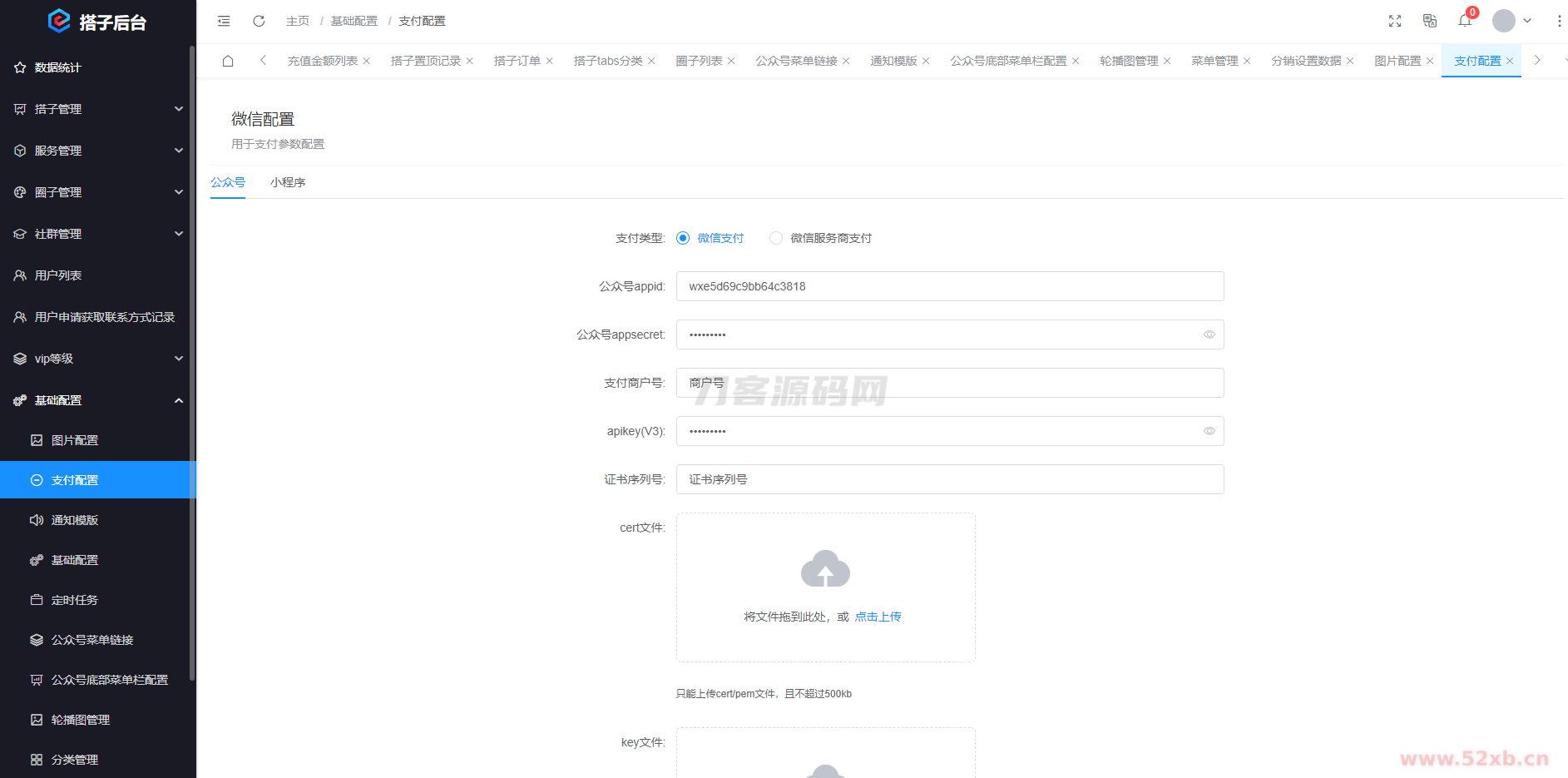The width and height of the screenshot is (1568, 778).
Task: Click 点击上传 link for cert file
Action: 878,617
